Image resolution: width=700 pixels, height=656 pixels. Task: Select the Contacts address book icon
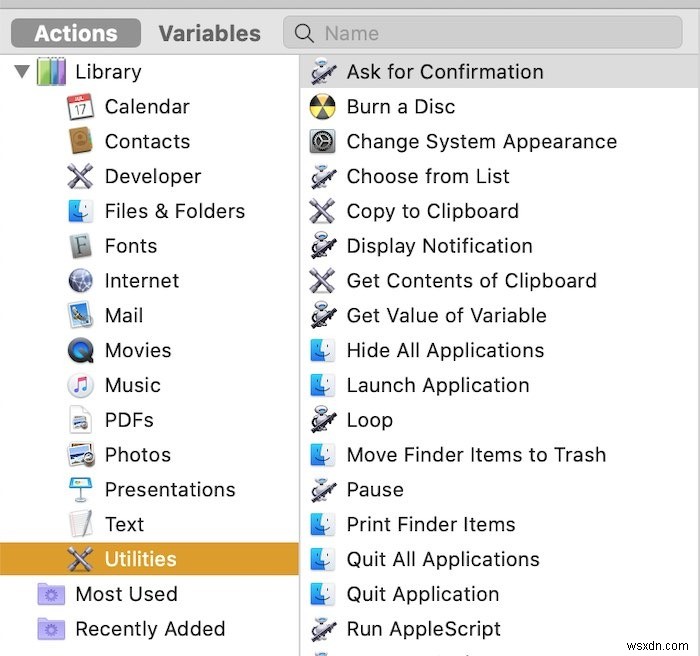[x=80, y=141]
